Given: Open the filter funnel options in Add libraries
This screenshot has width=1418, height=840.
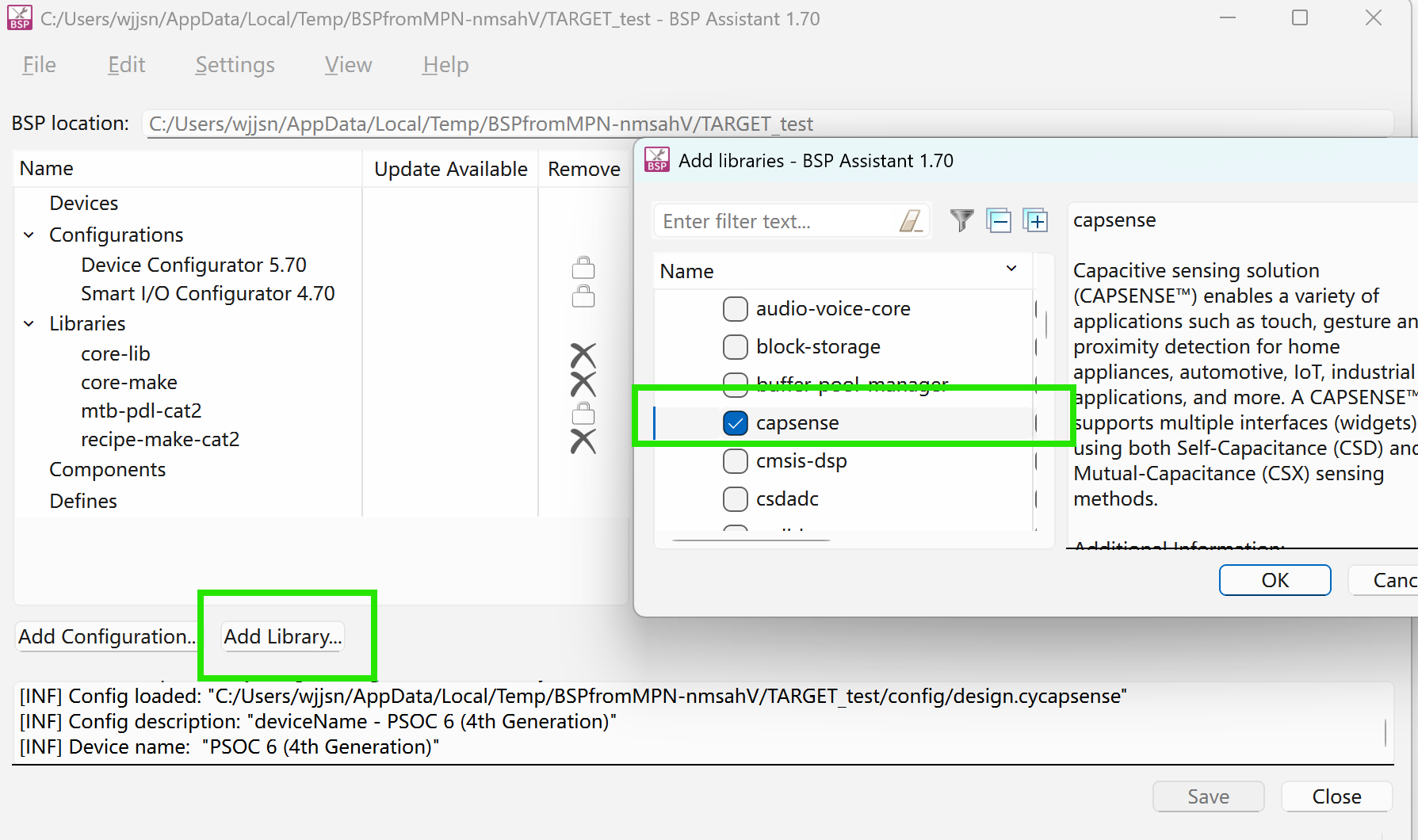Looking at the screenshot, I should click(961, 220).
